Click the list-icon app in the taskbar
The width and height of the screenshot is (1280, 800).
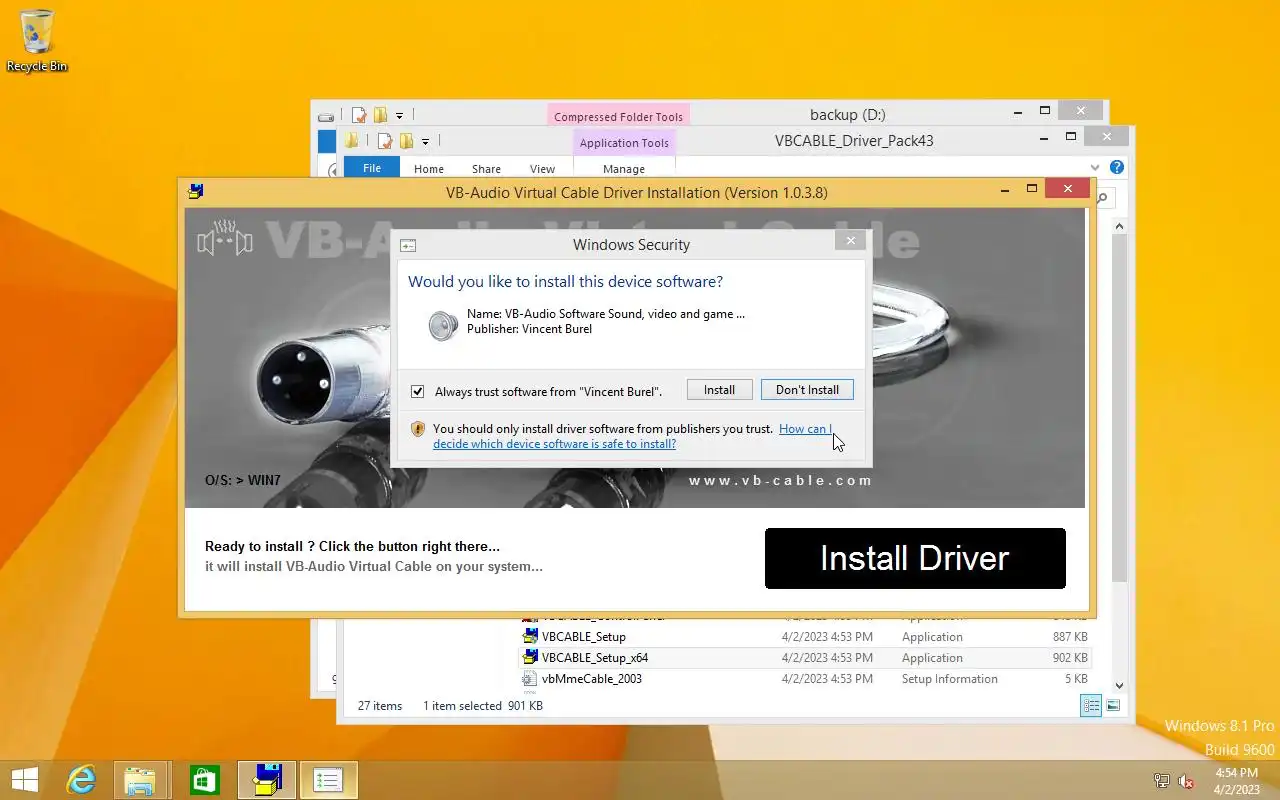[328, 780]
